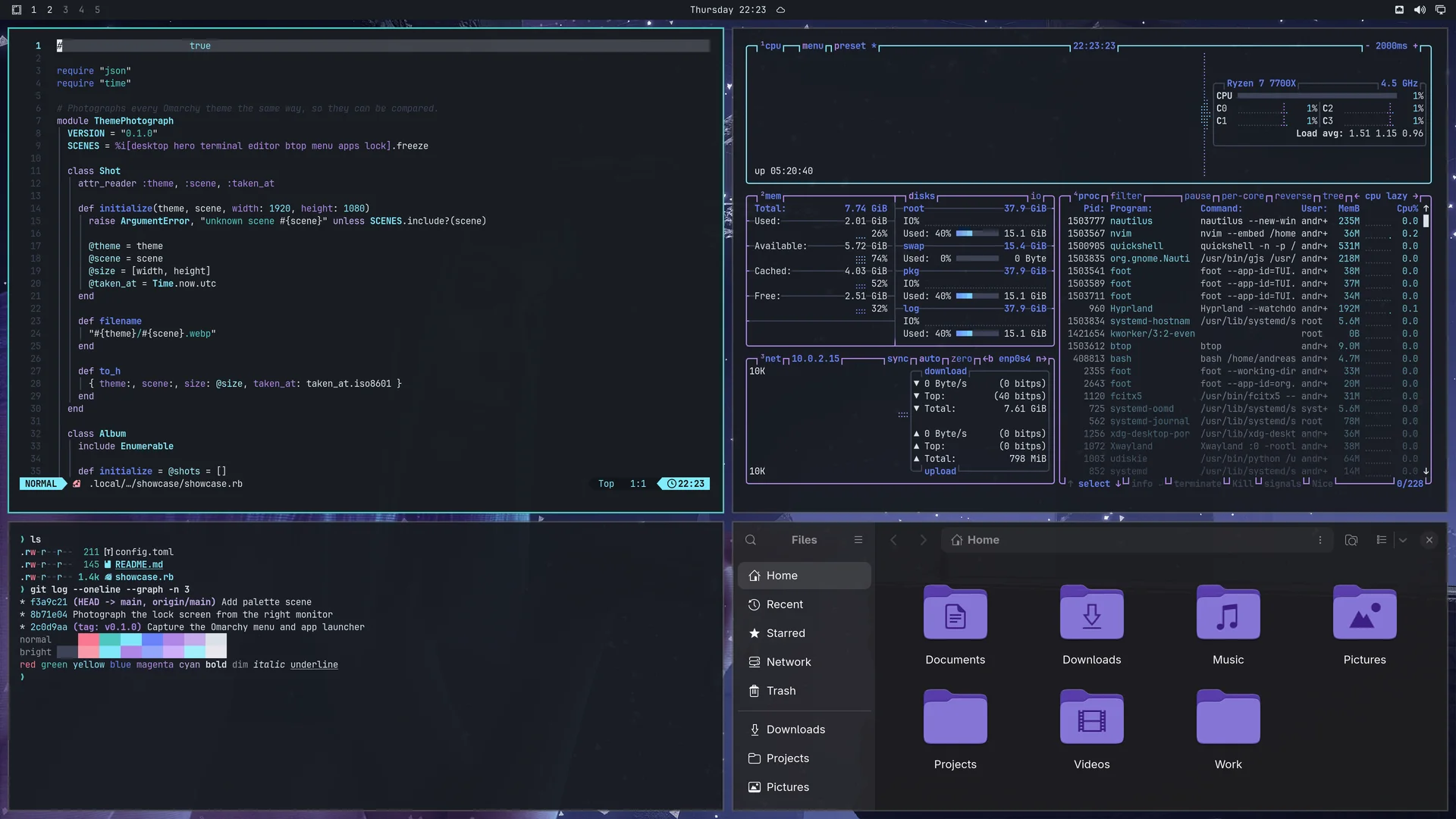Viewport: 1456px width, 819px height.
Task: Open the Work folder icon
Action: [1228, 717]
